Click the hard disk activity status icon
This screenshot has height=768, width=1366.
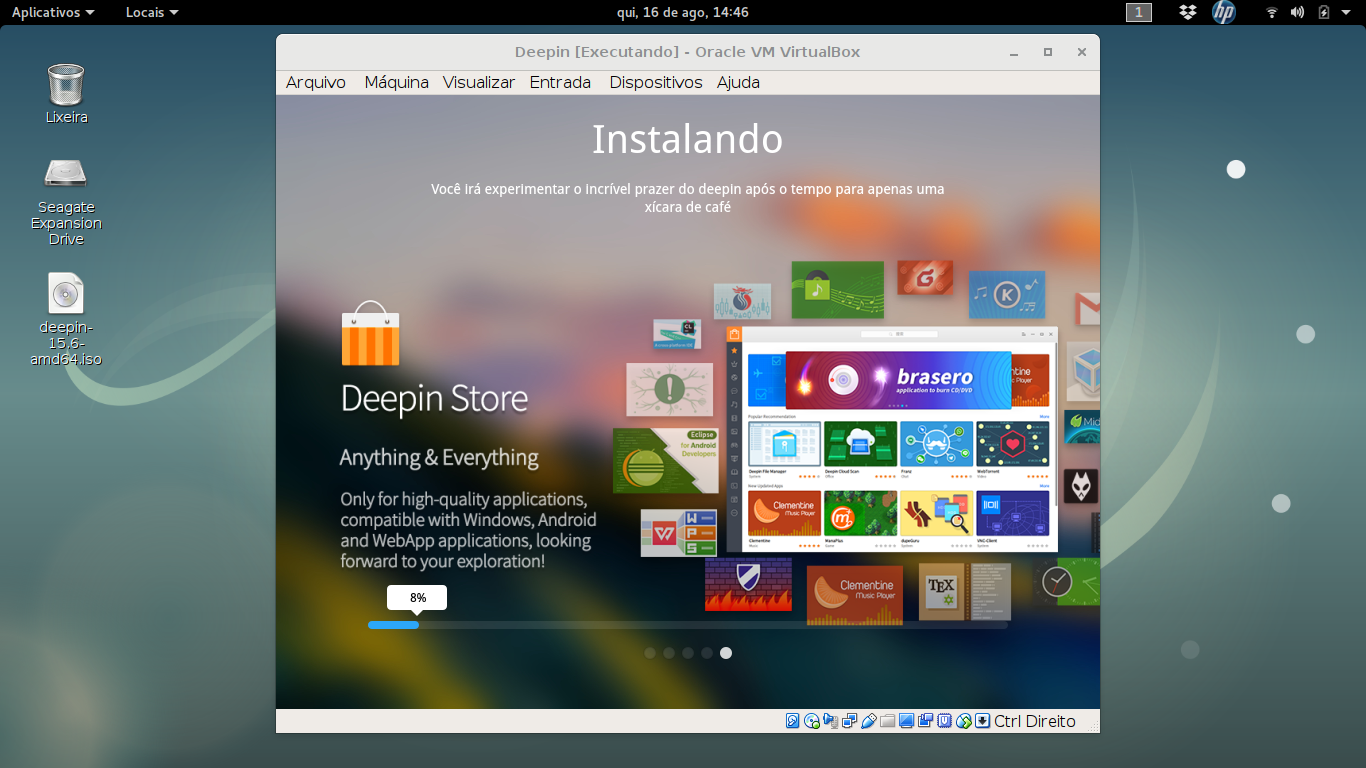click(x=792, y=721)
